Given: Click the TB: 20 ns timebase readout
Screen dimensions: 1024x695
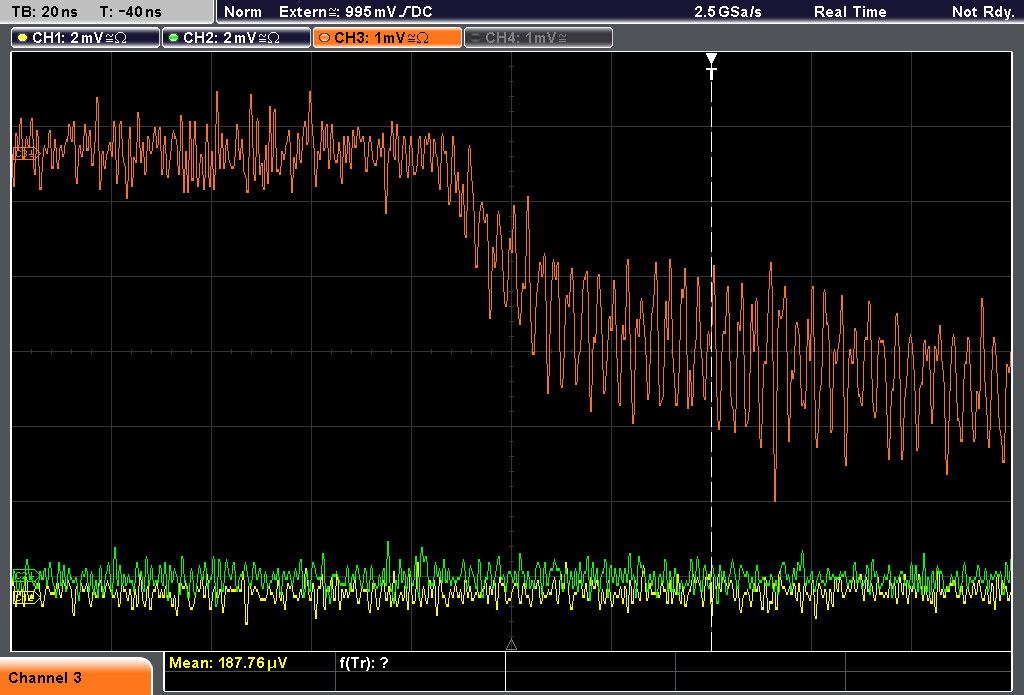Looking at the screenshot, I should 44,12.
